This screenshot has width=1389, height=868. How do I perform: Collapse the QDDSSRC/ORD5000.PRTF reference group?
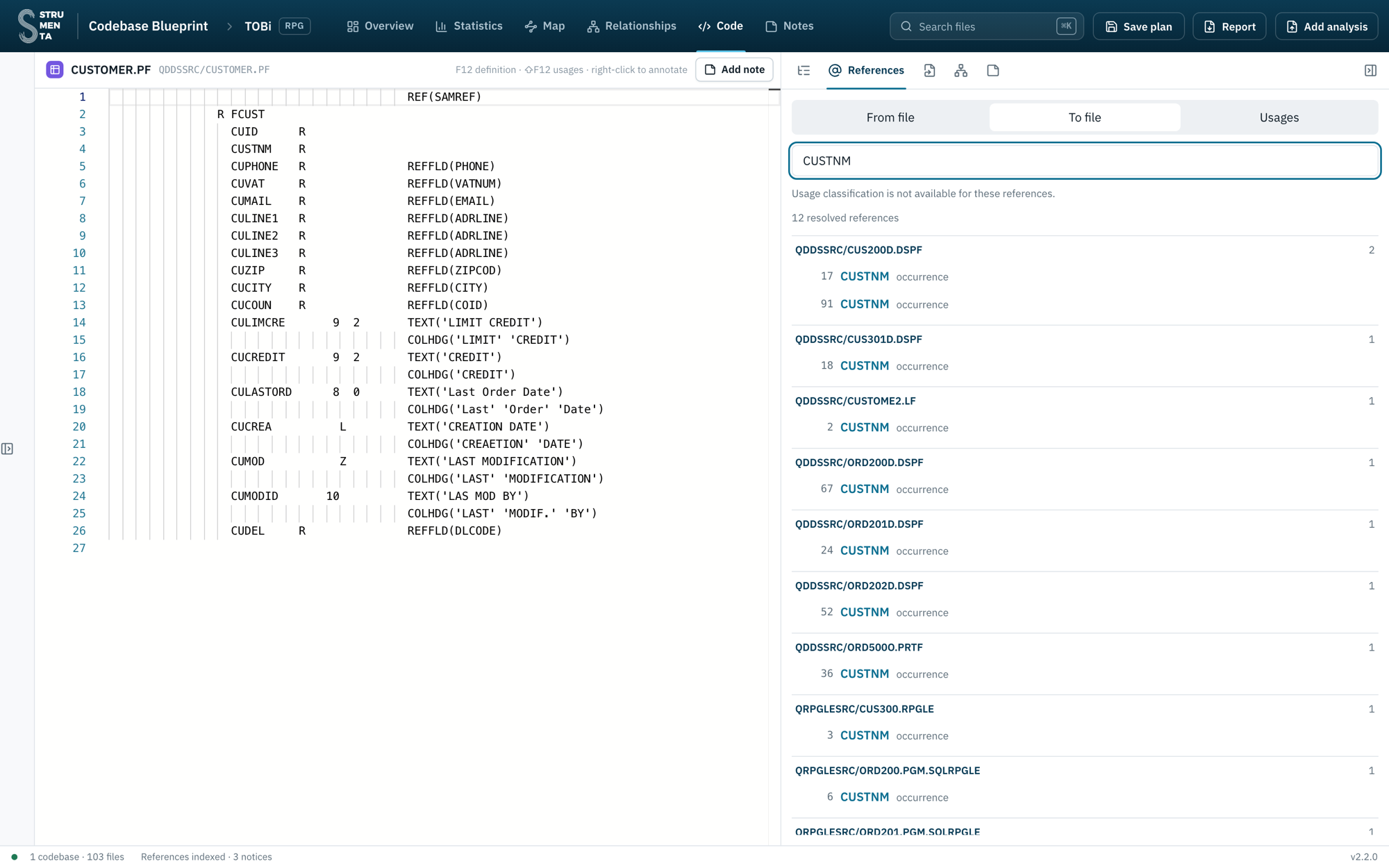coord(1085,647)
